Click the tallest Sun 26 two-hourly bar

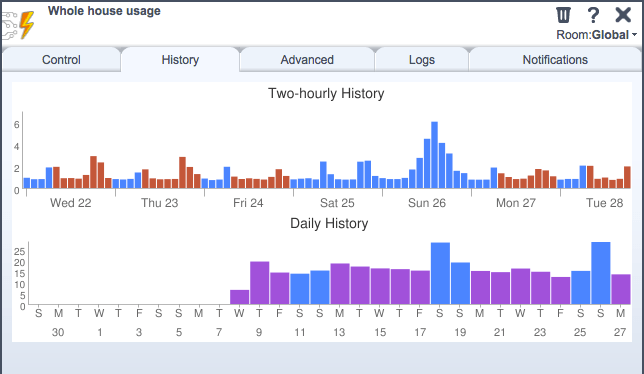pos(435,155)
